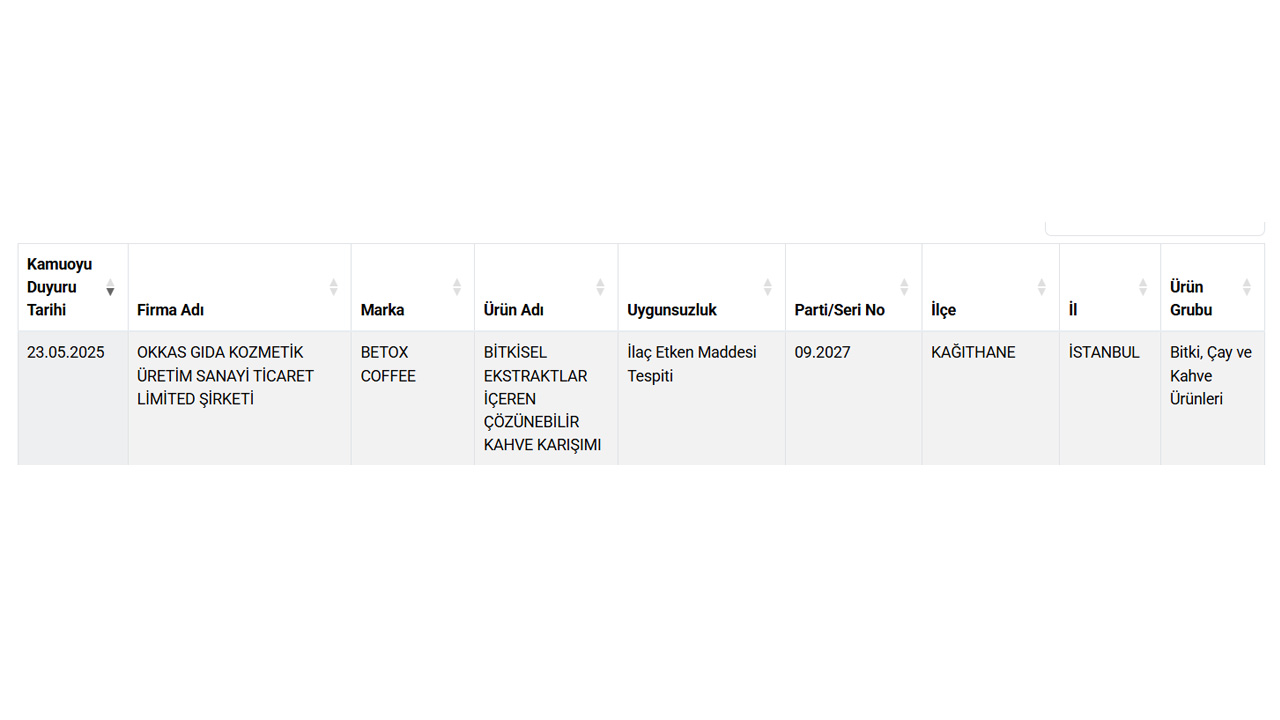This screenshot has height=720, width=1280.
Task: Sort the Ürün Grubu column arrows
Action: [1246, 287]
